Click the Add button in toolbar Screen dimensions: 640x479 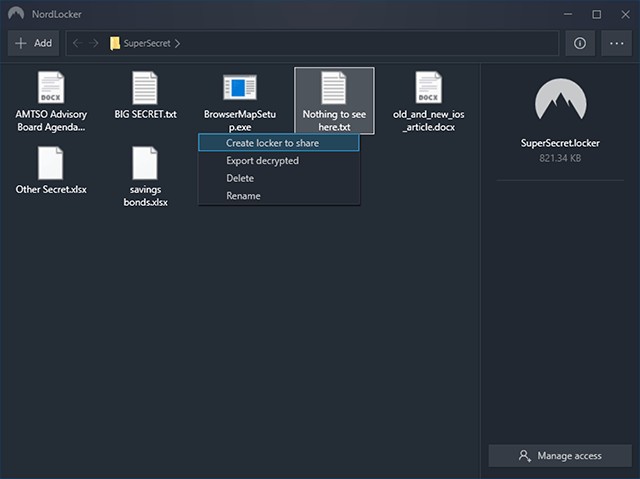pos(33,43)
